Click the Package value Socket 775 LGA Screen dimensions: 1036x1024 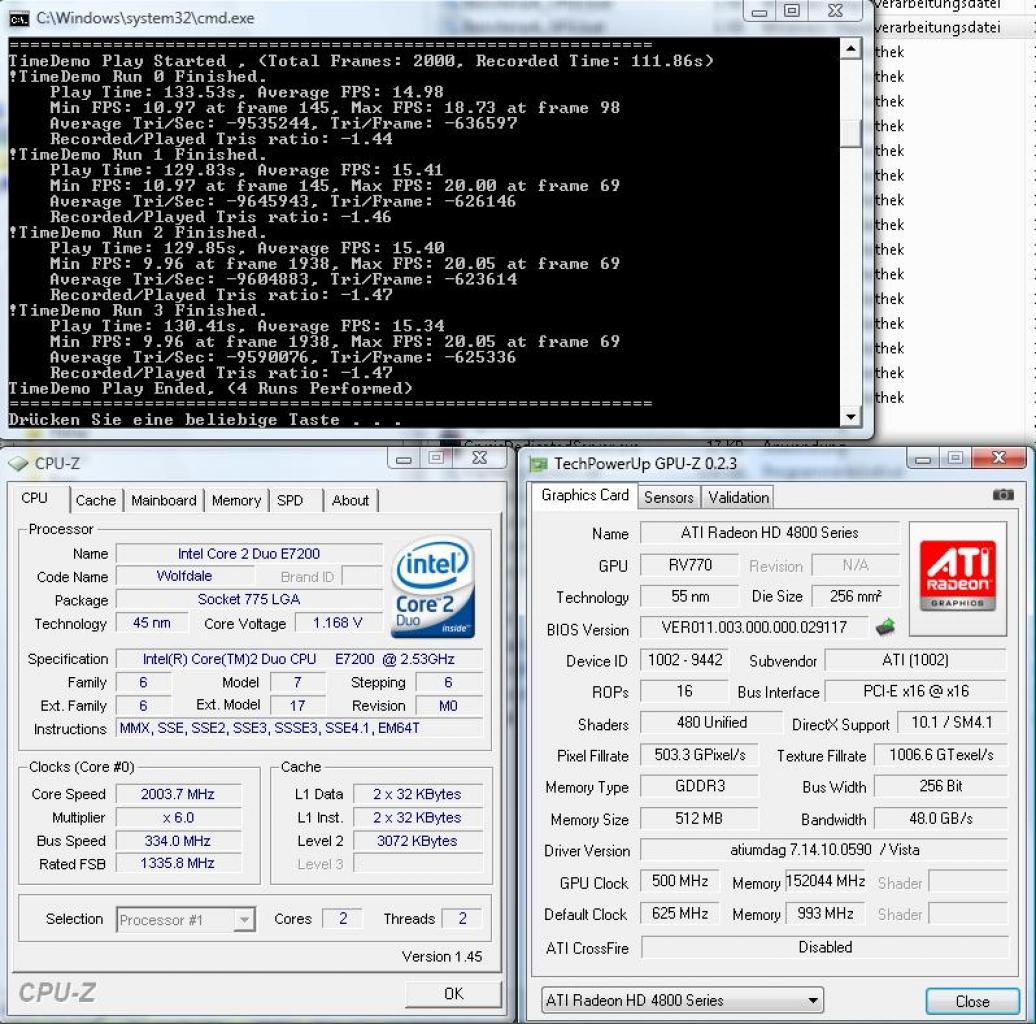(249, 600)
